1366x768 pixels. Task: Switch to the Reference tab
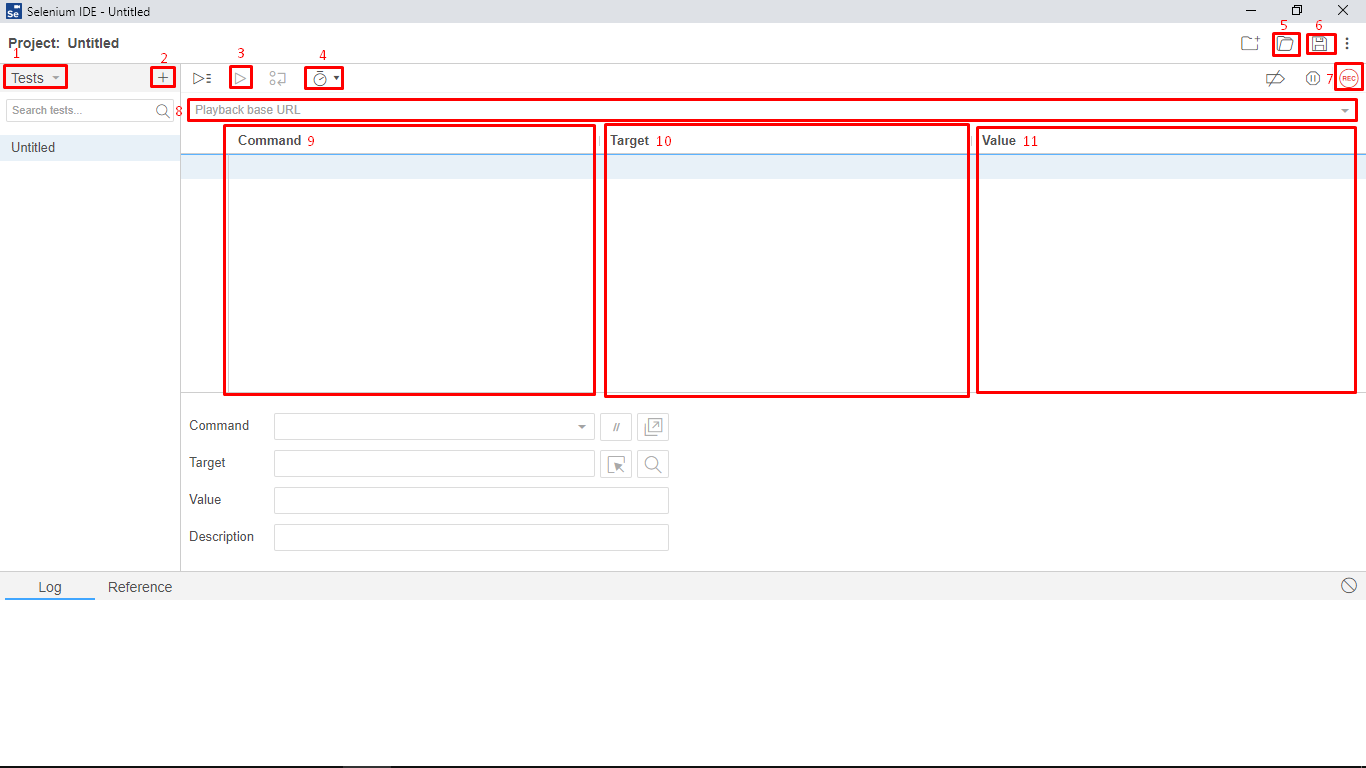click(x=140, y=587)
